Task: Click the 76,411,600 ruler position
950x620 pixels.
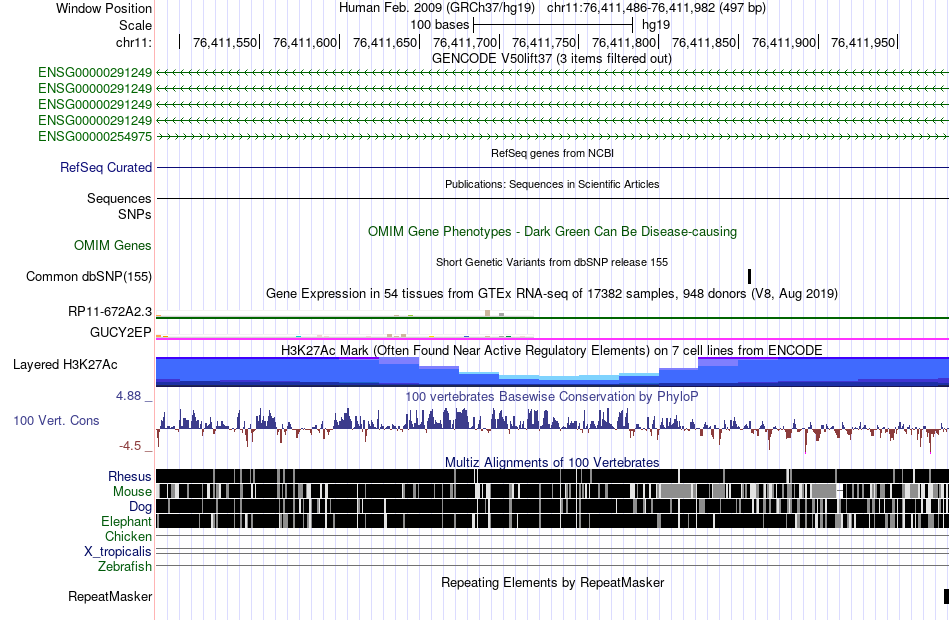Action: tap(305, 42)
